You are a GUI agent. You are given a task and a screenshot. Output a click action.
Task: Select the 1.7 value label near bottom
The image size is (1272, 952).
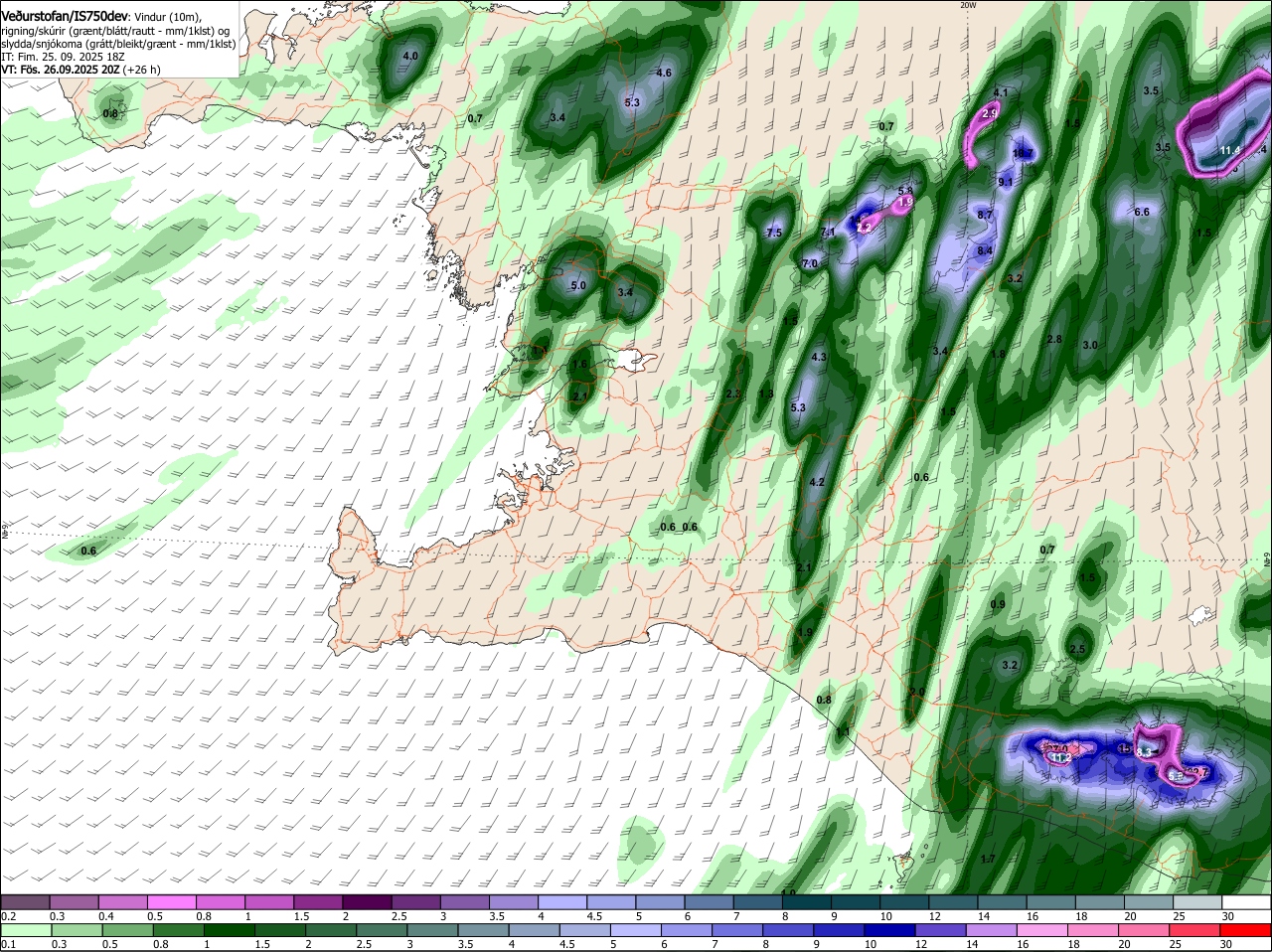[x=988, y=859]
